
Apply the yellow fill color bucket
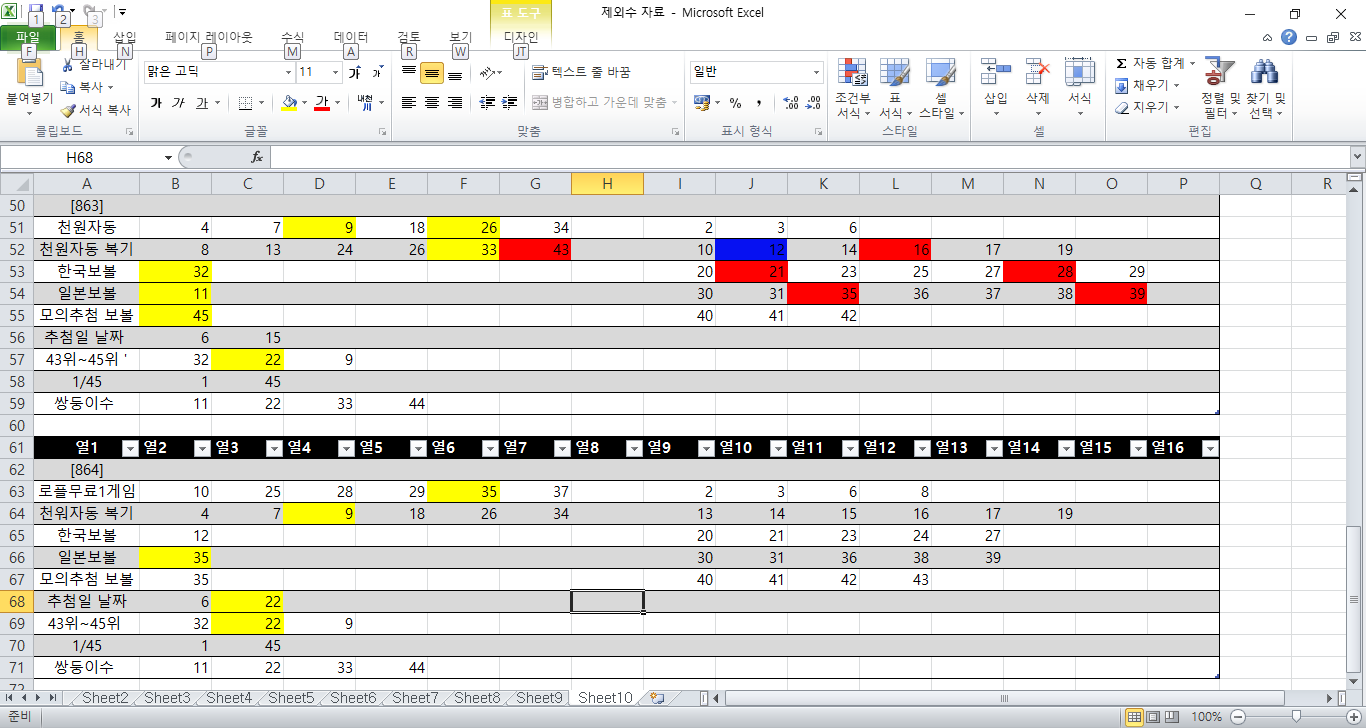(289, 103)
